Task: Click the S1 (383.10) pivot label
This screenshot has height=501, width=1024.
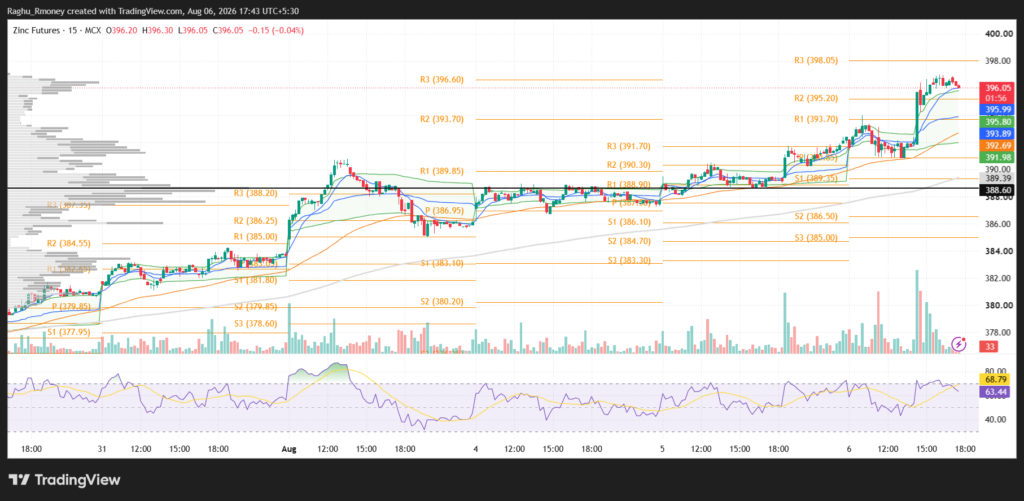Action: 441,263
